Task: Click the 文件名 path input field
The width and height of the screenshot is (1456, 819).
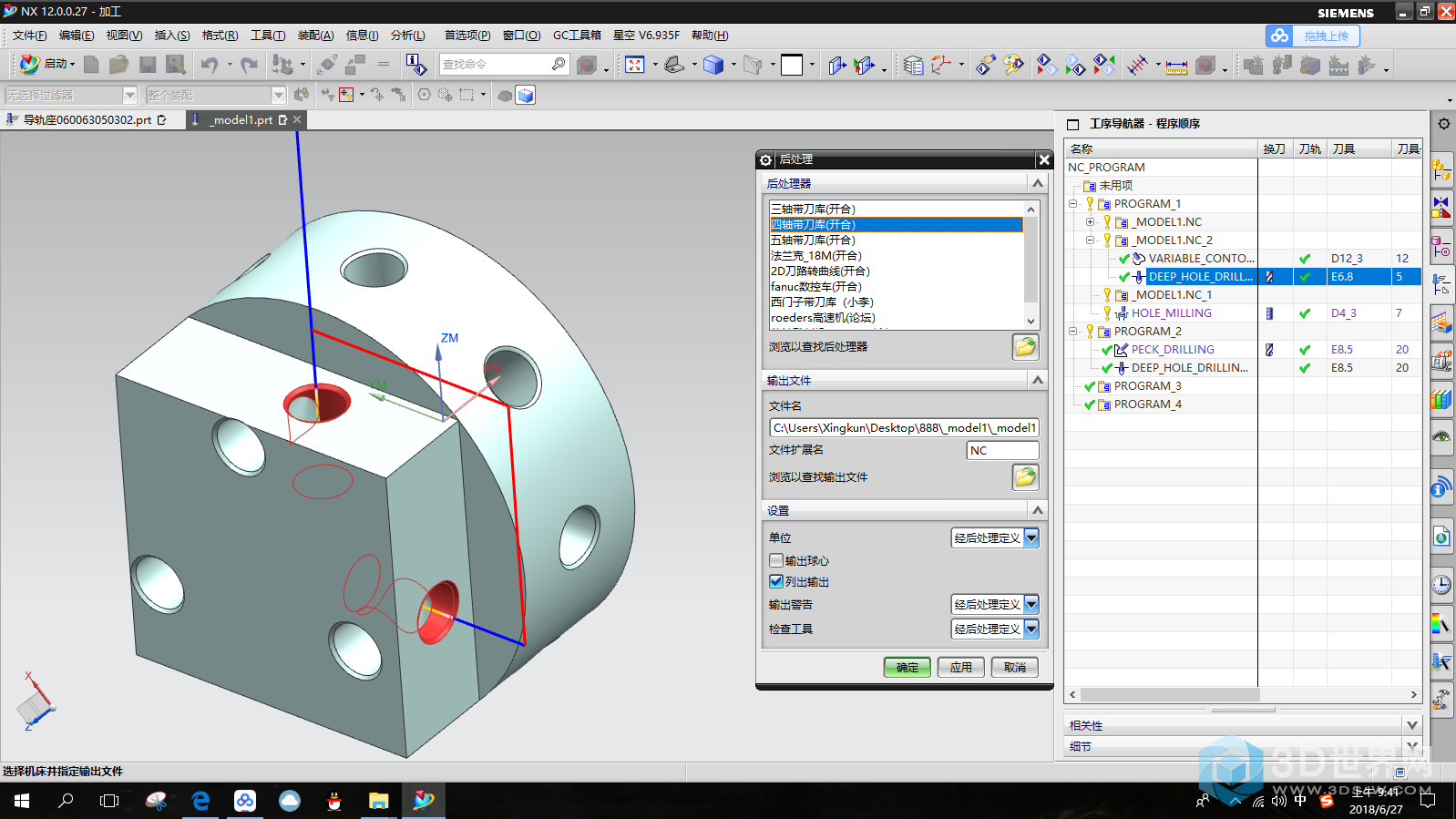Action: click(904, 427)
